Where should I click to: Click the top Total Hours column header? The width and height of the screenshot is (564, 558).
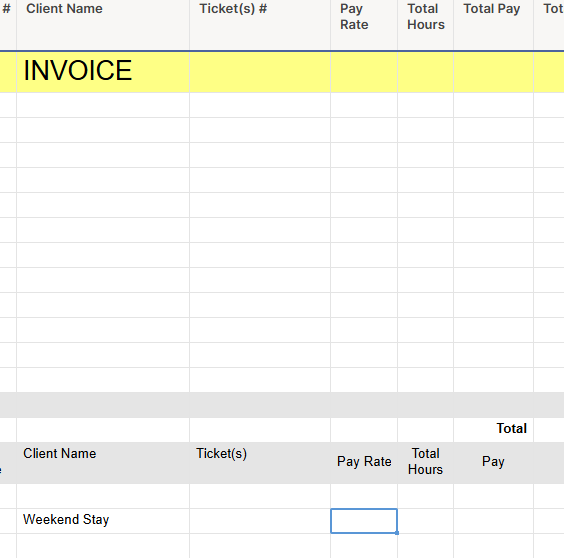pyautogui.click(x=426, y=24)
